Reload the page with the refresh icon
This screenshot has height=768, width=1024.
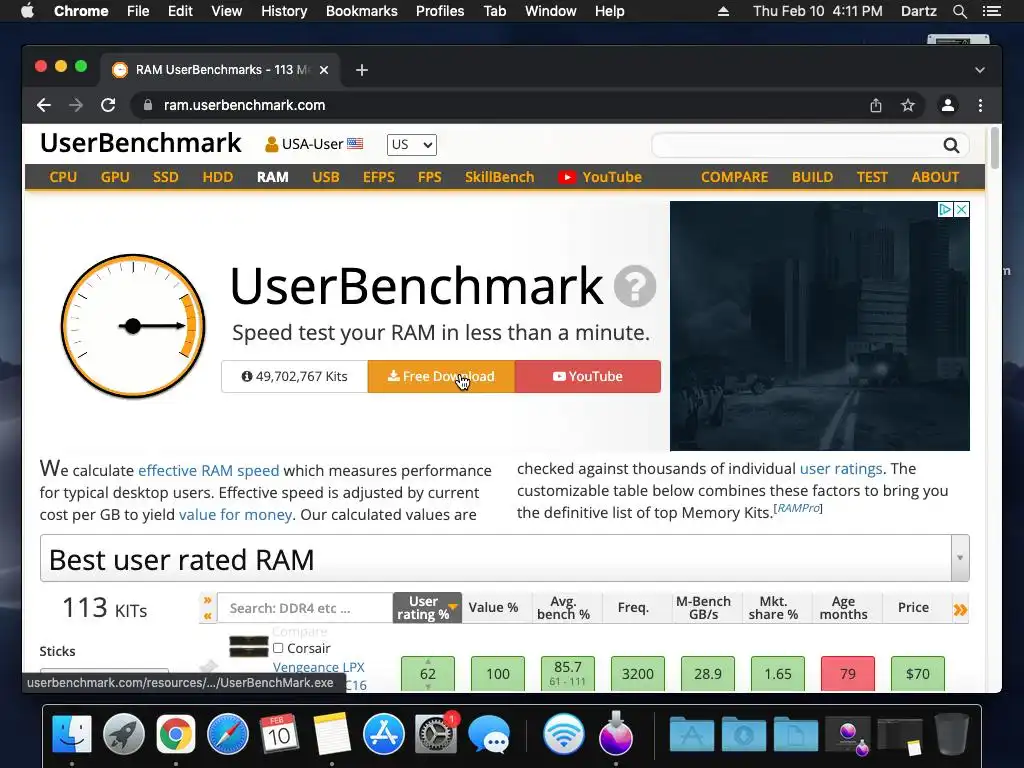(108, 105)
